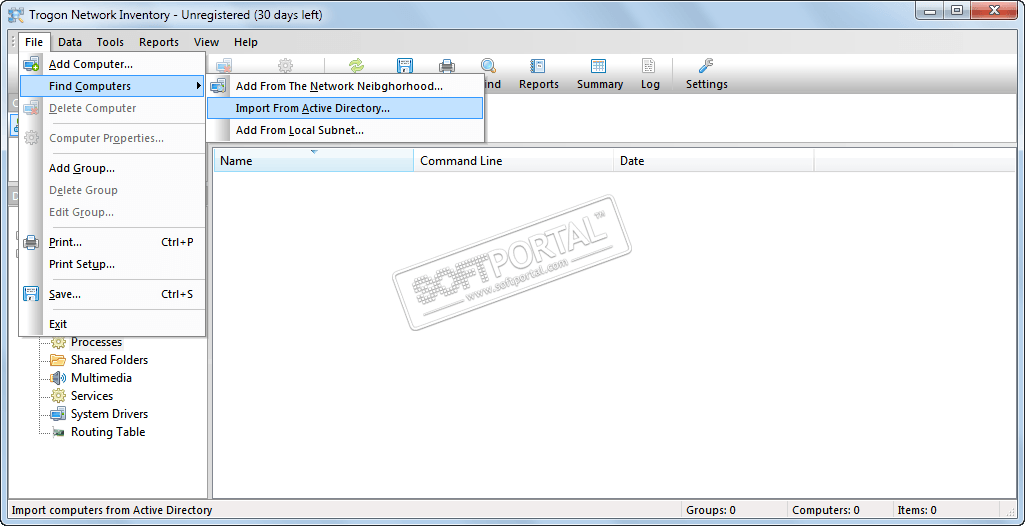Click the Services gear icon in the tree
This screenshot has height=526, width=1025.
click(x=59, y=396)
